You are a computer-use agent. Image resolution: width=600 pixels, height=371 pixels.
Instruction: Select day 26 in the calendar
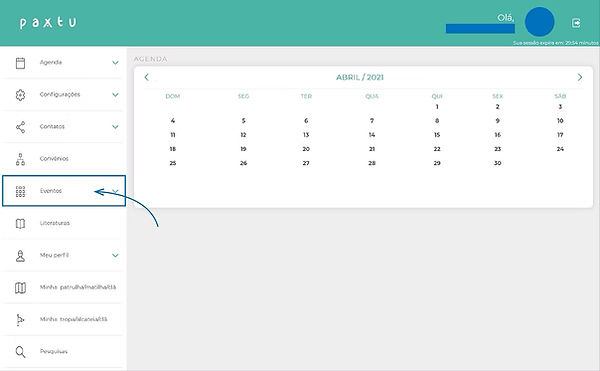243,163
